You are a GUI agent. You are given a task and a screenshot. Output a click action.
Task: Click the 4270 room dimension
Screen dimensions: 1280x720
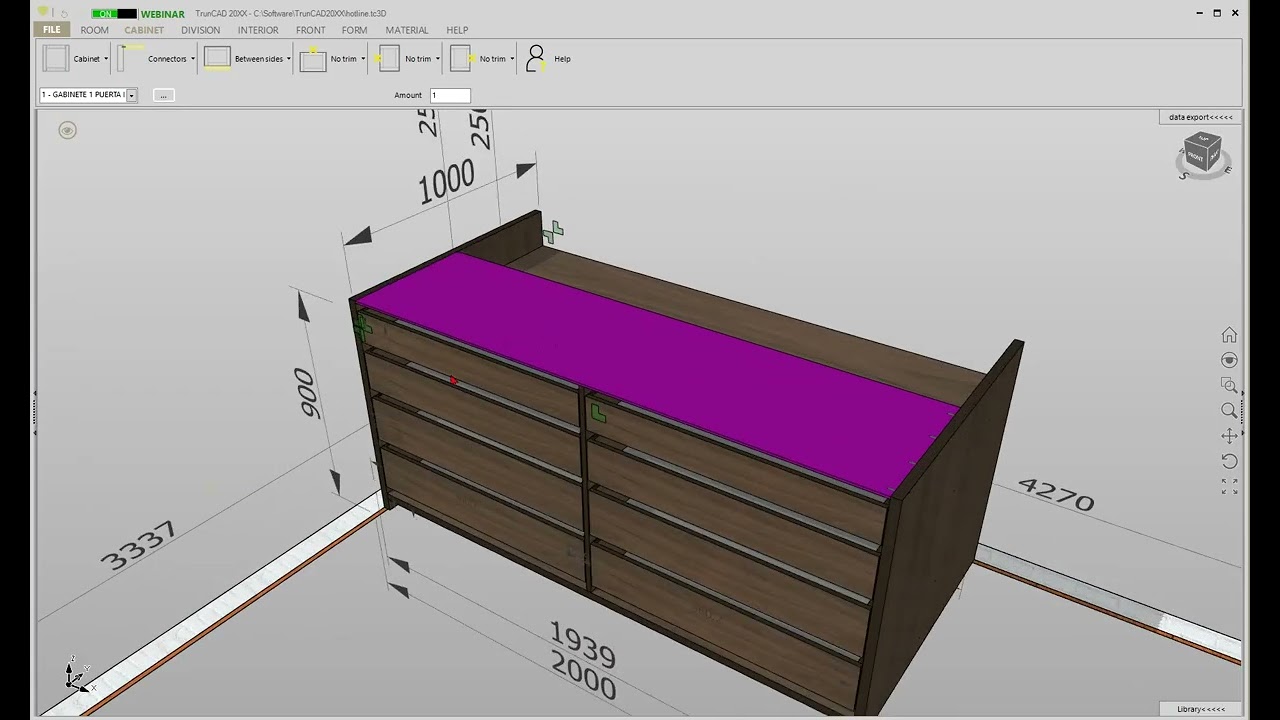tap(1056, 493)
